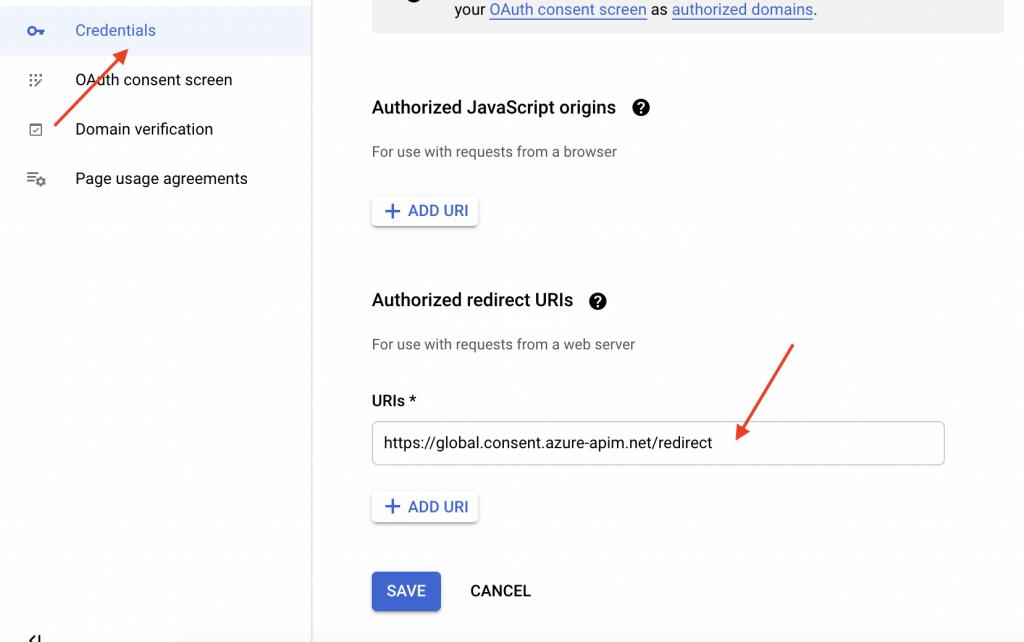1024x642 pixels.
Task: Open Page usage agreements section
Action: [x=161, y=179]
